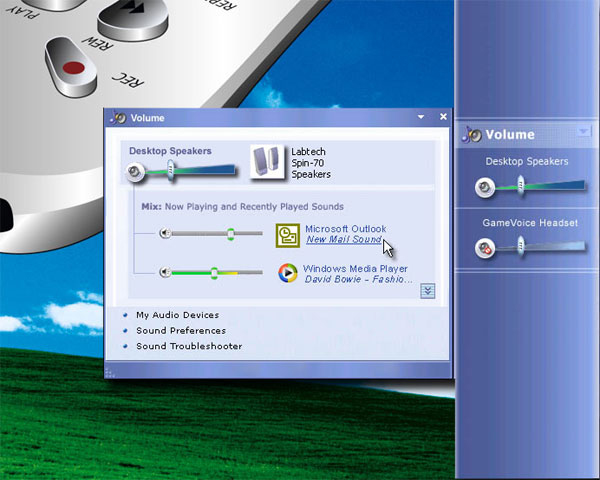Image resolution: width=600 pixels, height=480 pixels.
Task: Open the Volume window title bar dropdown arrow
Action: tap(421, 117)
